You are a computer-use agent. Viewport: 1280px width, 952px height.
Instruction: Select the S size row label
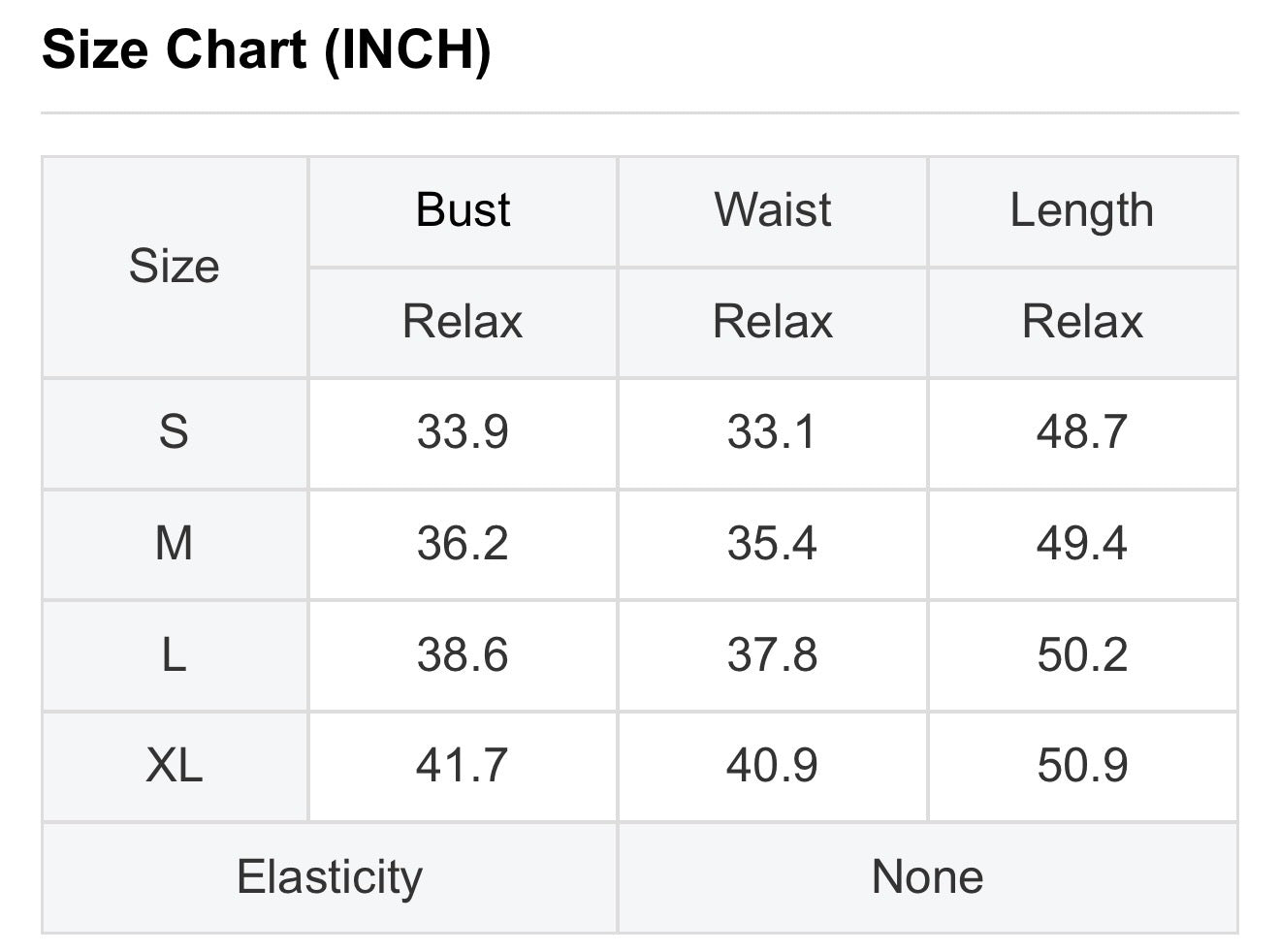[x=175, y=432]
